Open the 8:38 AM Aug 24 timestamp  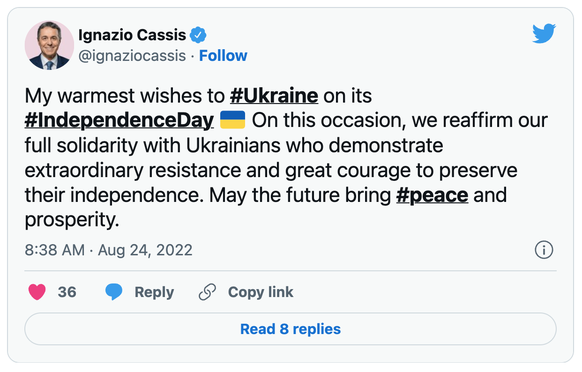pos(108,250)
